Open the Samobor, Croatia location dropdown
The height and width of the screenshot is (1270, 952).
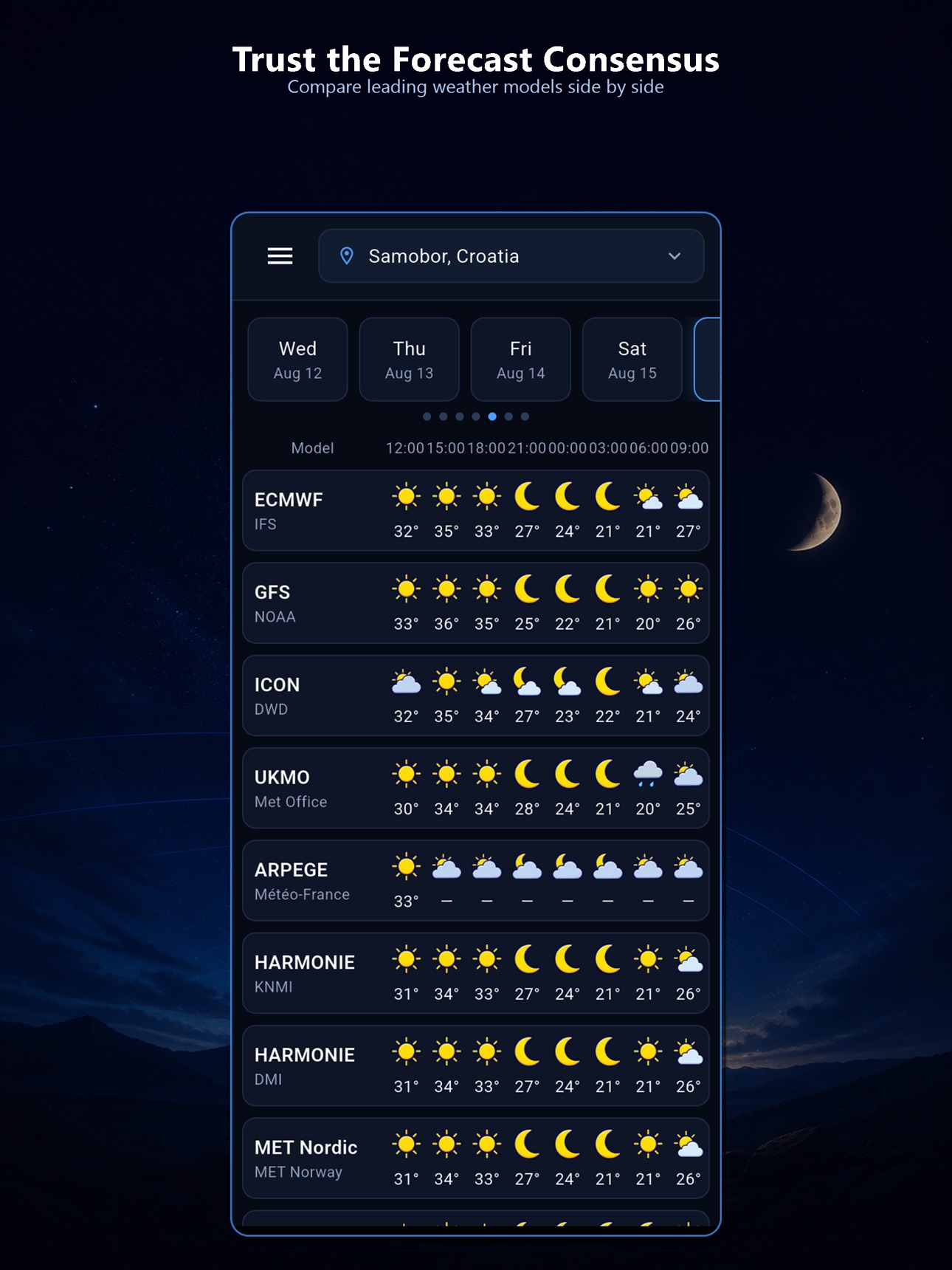pyautogui.click(x=511, y=256)
